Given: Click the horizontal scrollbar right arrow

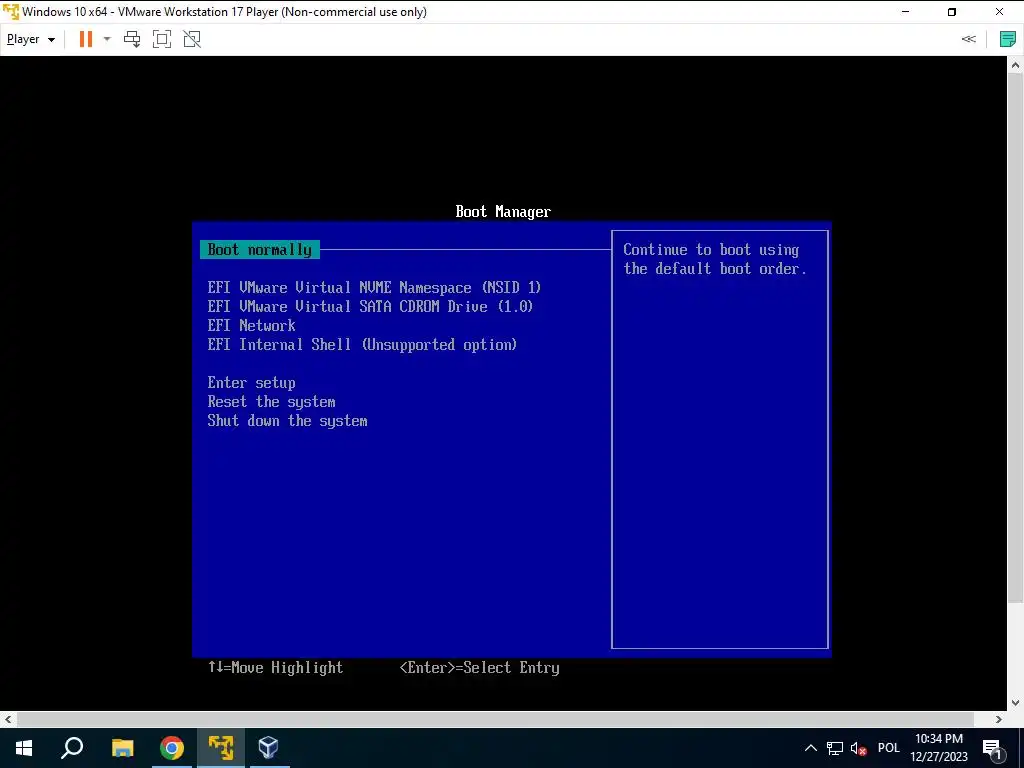Looking at the screenshot, I should (x=999, y=719).
